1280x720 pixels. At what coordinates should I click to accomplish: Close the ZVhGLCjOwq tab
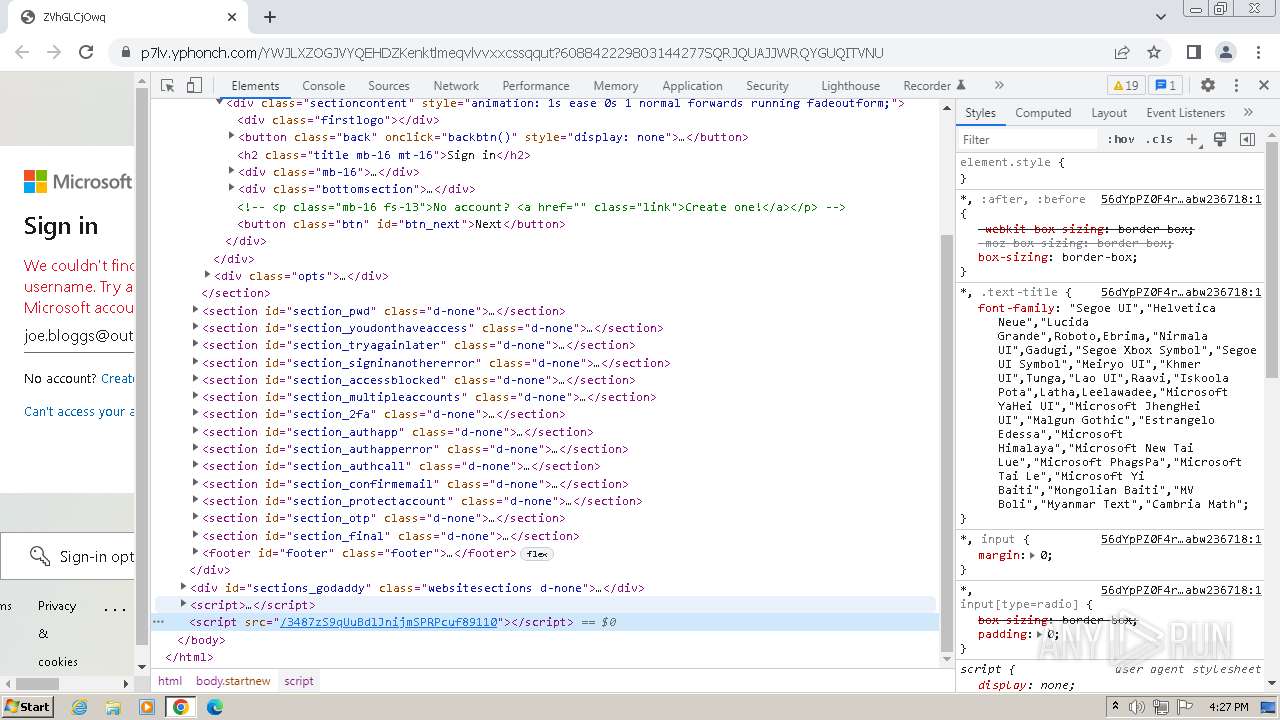(232, 17)
